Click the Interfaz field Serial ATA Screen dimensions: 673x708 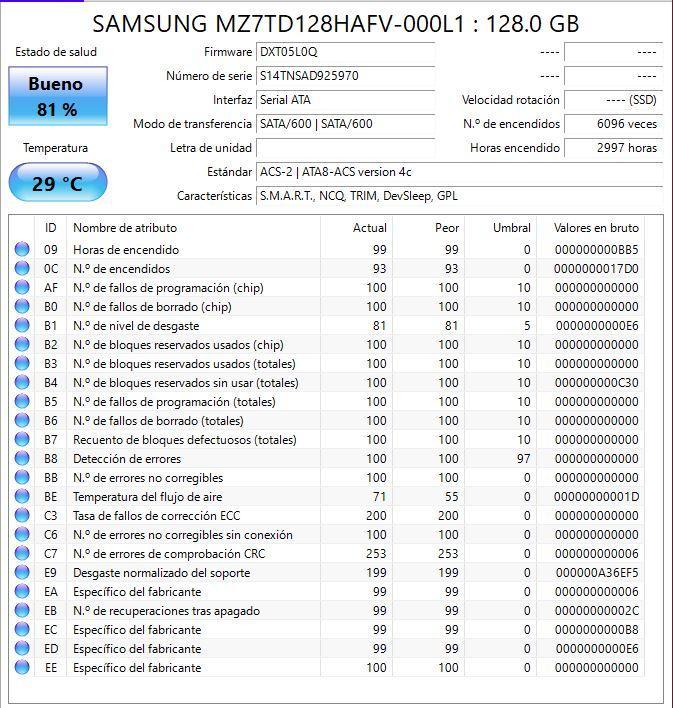click(345, 100)
